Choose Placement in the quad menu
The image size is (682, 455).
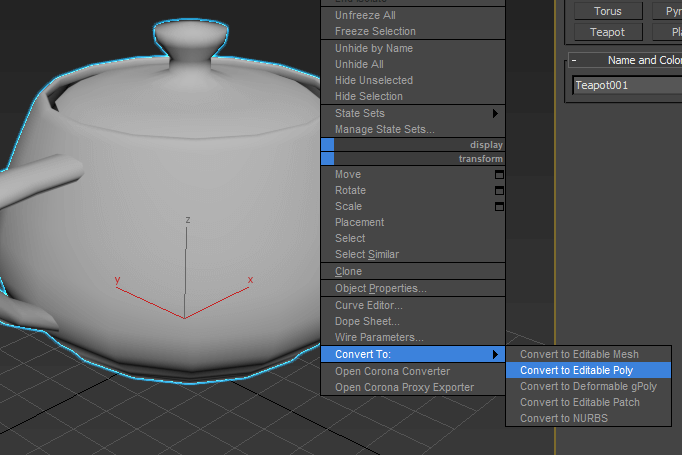click(413, 222)
